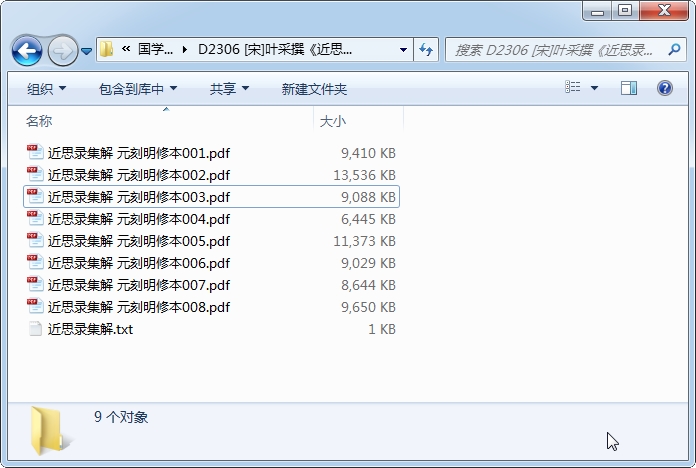Select file name 近思录集解 元刻明修本004.pdf

point(139,219)
